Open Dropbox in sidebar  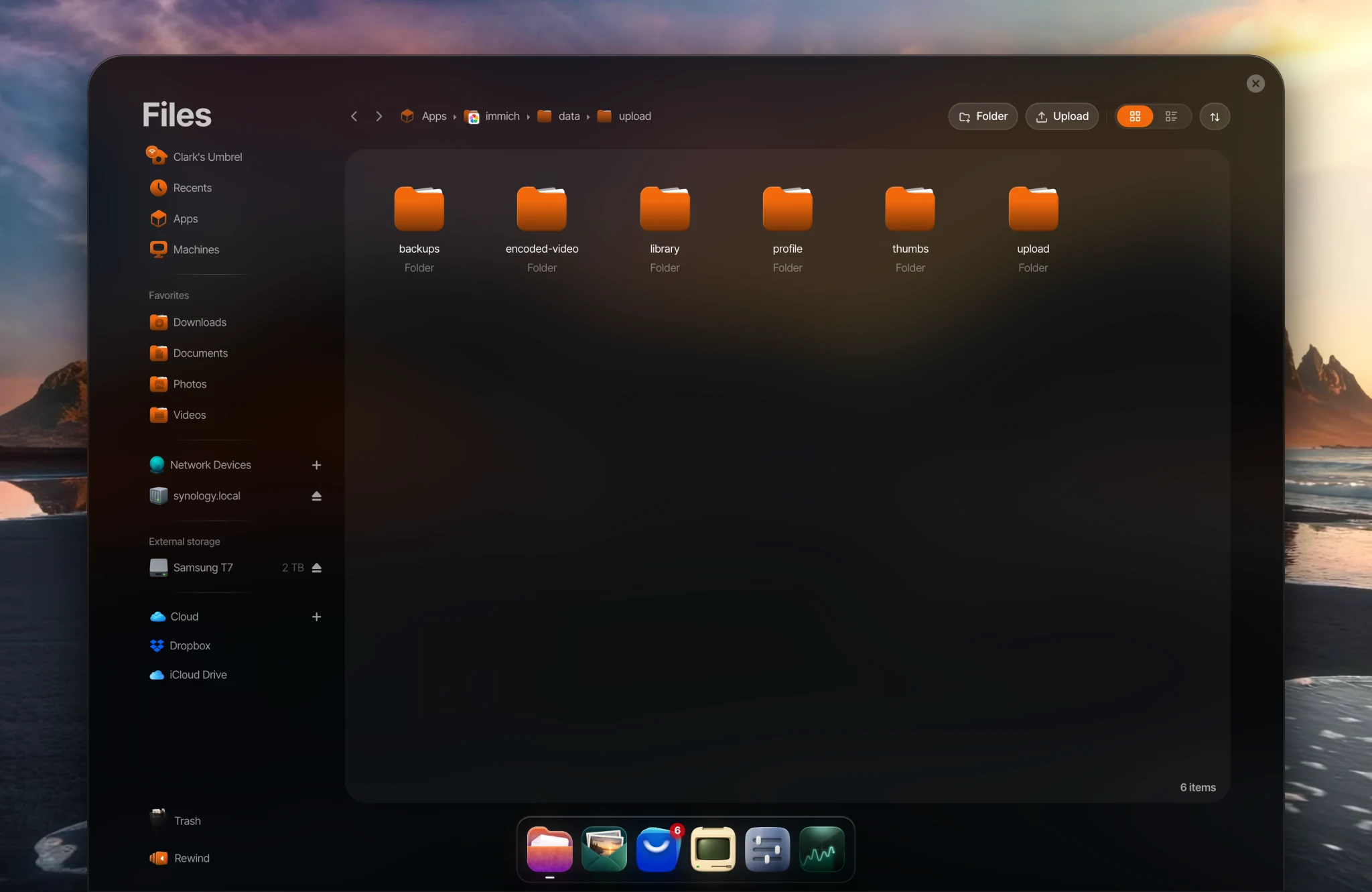[180, 645]
